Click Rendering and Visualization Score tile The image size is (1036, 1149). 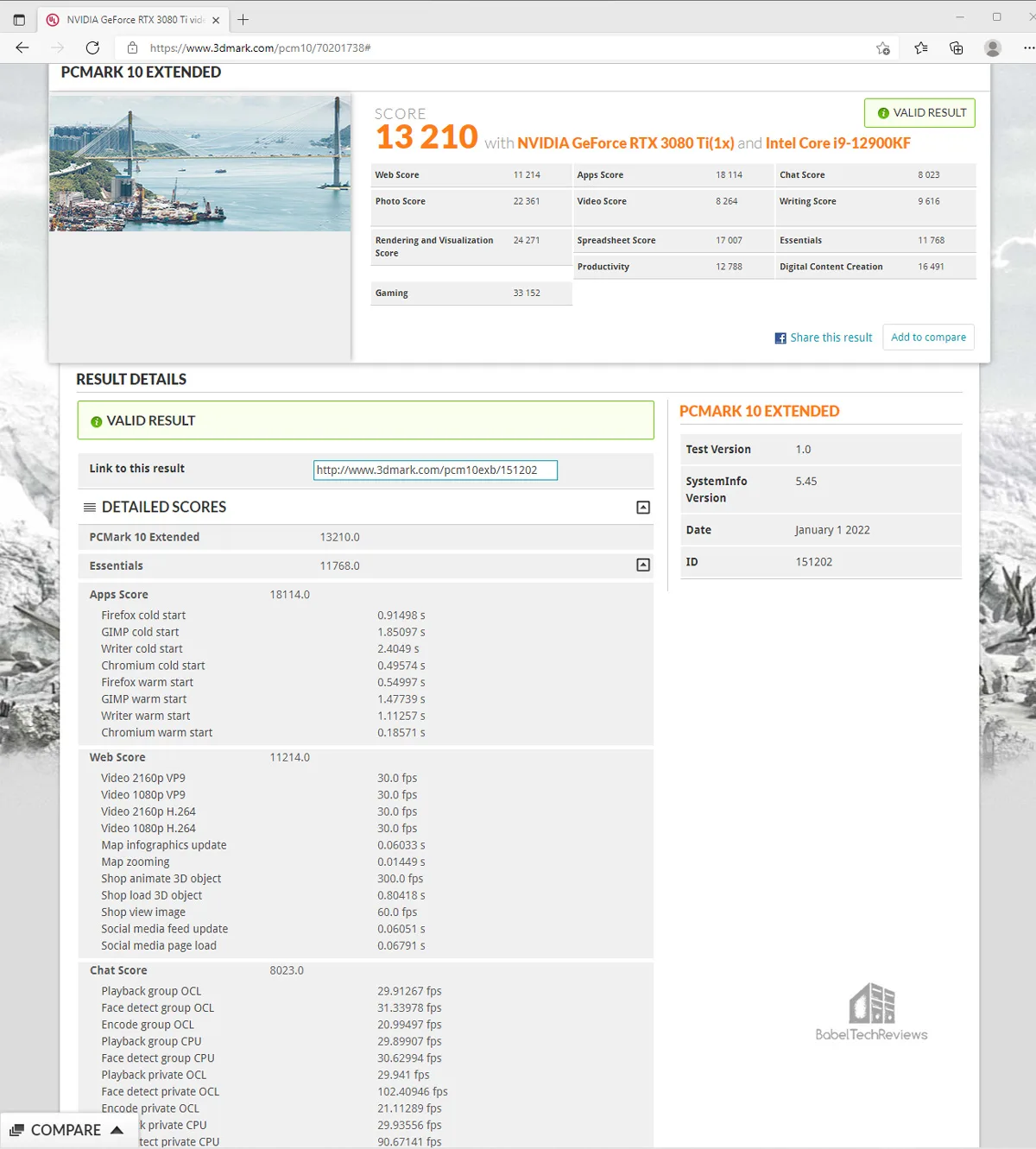[x=471, y=247]
